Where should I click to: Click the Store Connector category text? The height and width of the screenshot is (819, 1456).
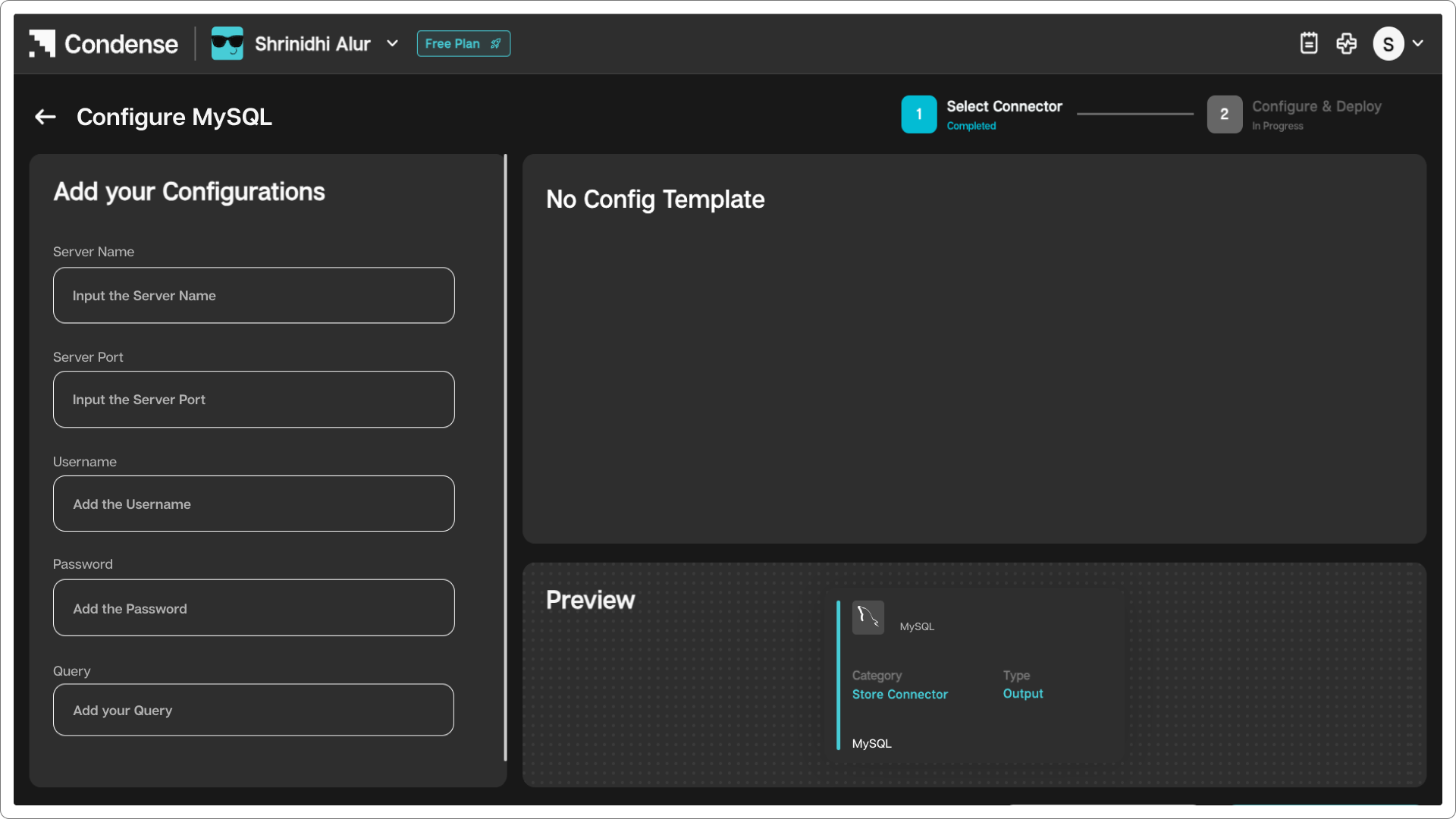click(899, 694)
